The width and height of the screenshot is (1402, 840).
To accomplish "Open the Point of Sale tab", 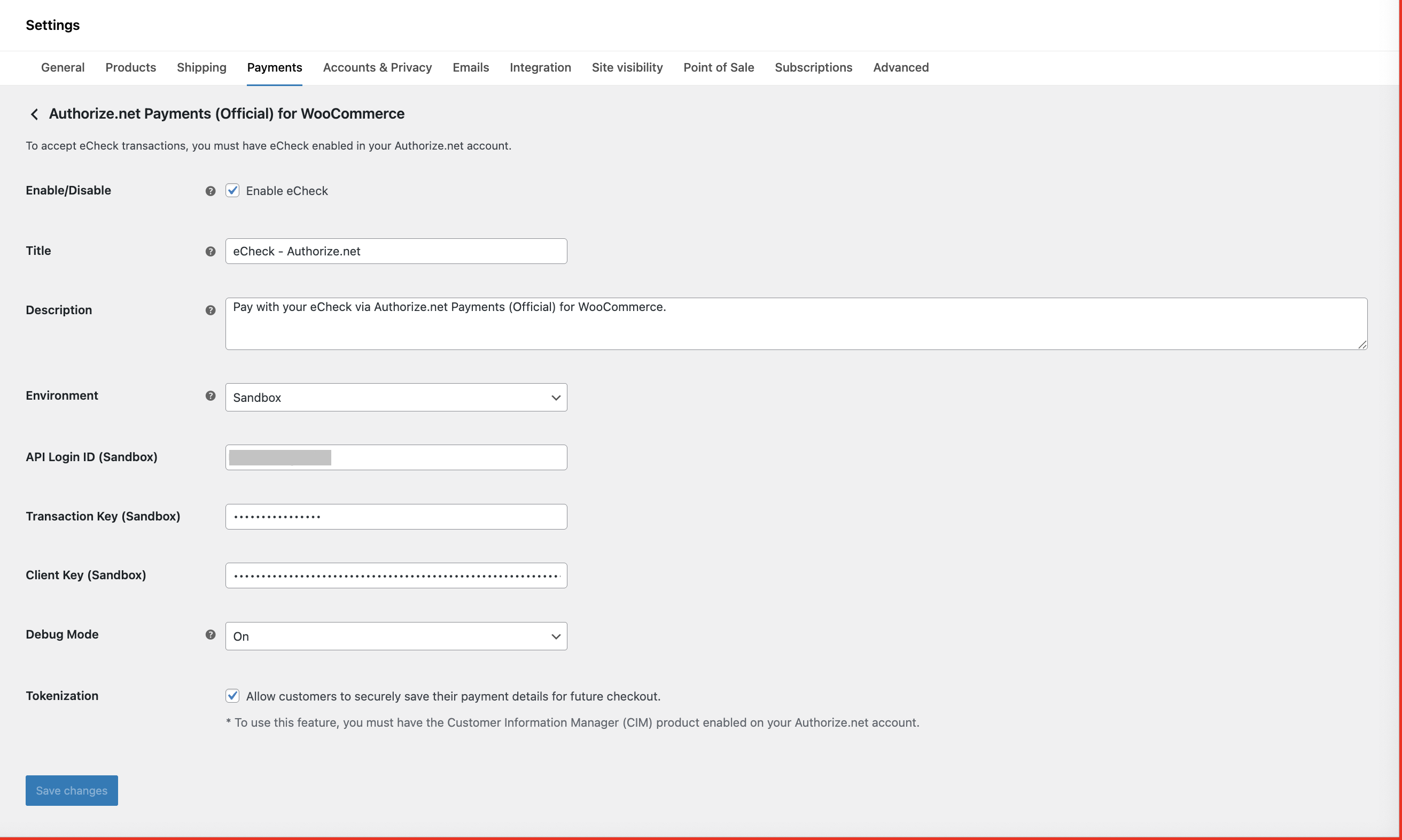I will pyautogui.click(x=719, y=67).
